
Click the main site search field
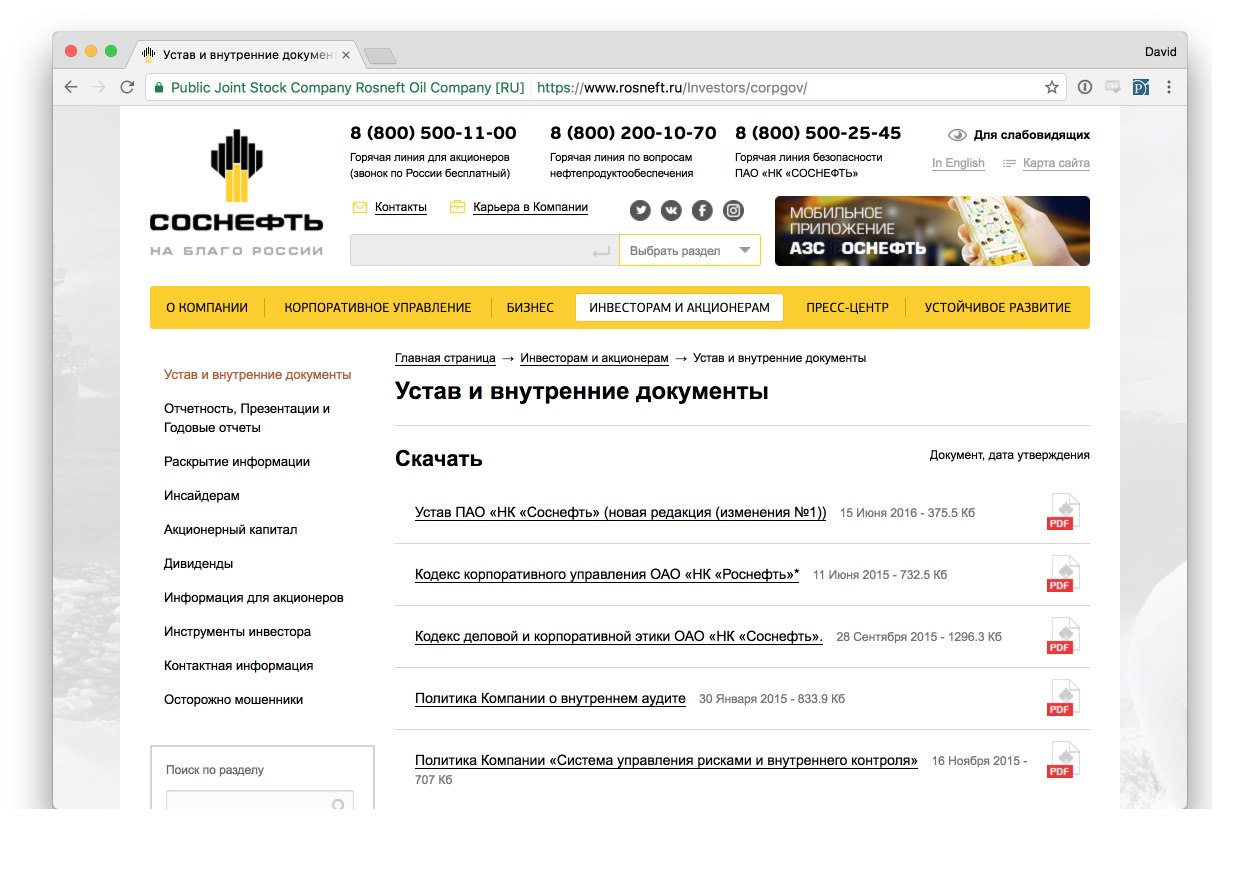coord(484,250)
